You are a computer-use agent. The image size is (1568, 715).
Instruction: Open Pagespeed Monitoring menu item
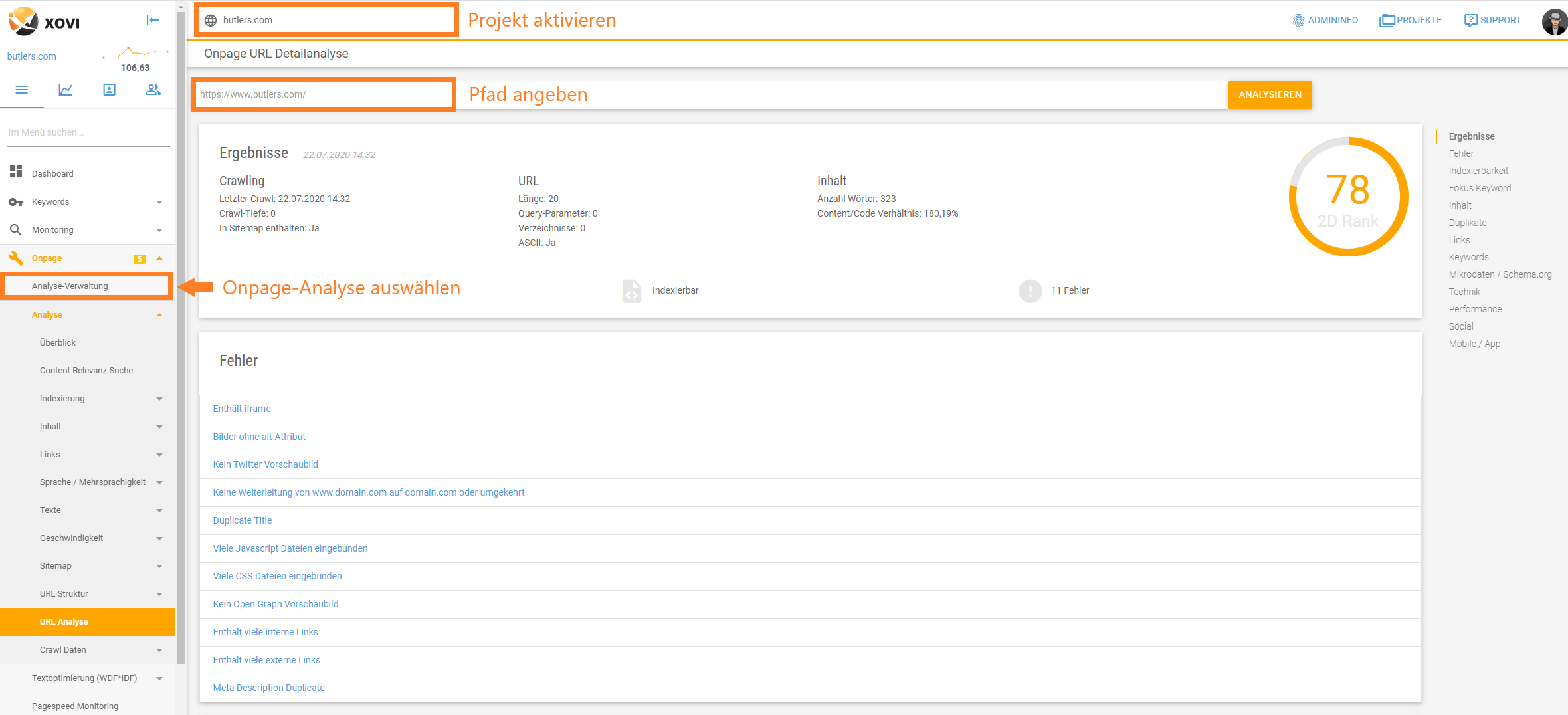pos(88,706)
